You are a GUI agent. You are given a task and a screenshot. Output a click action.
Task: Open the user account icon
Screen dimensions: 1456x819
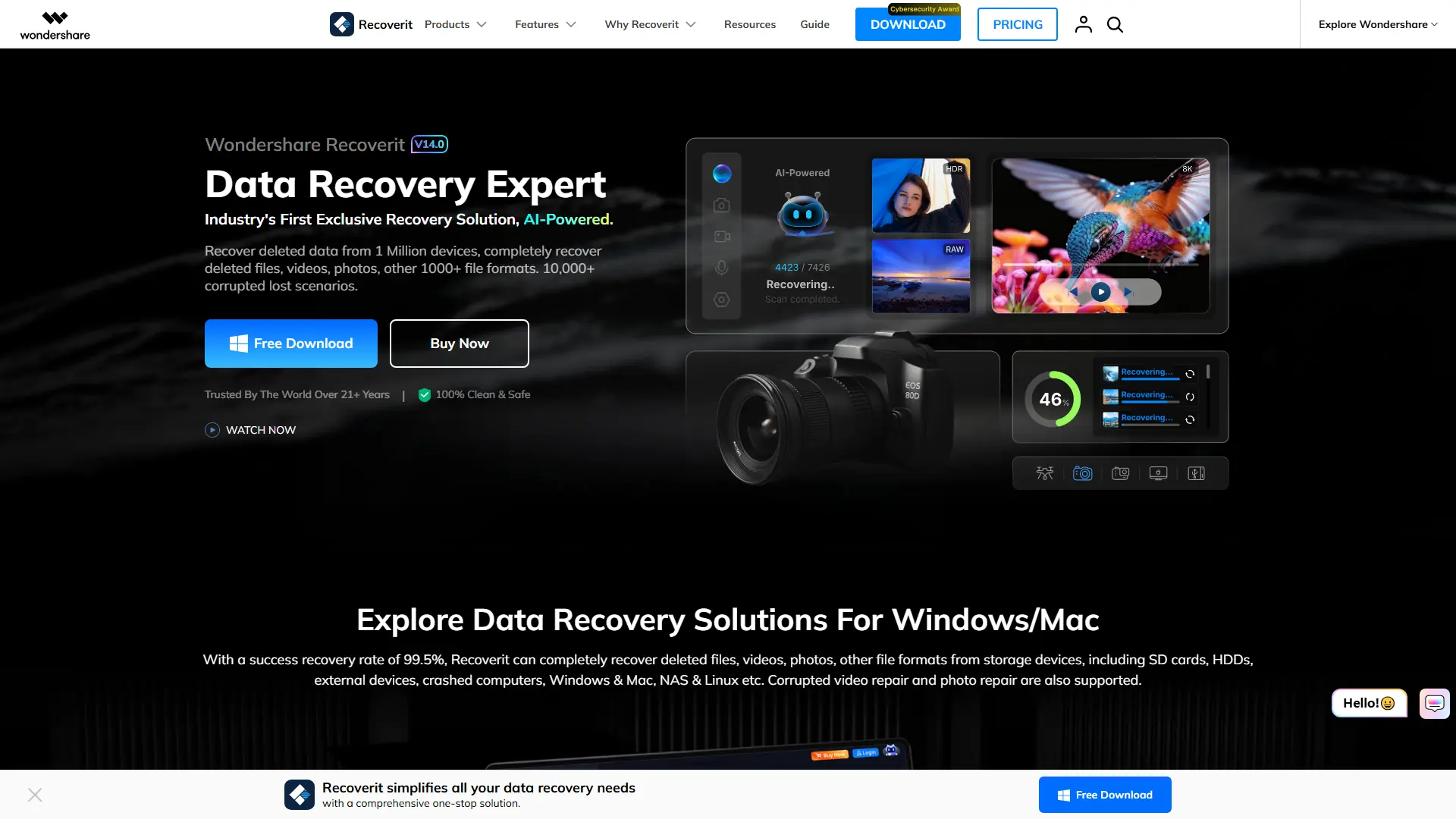[1084, 24]
